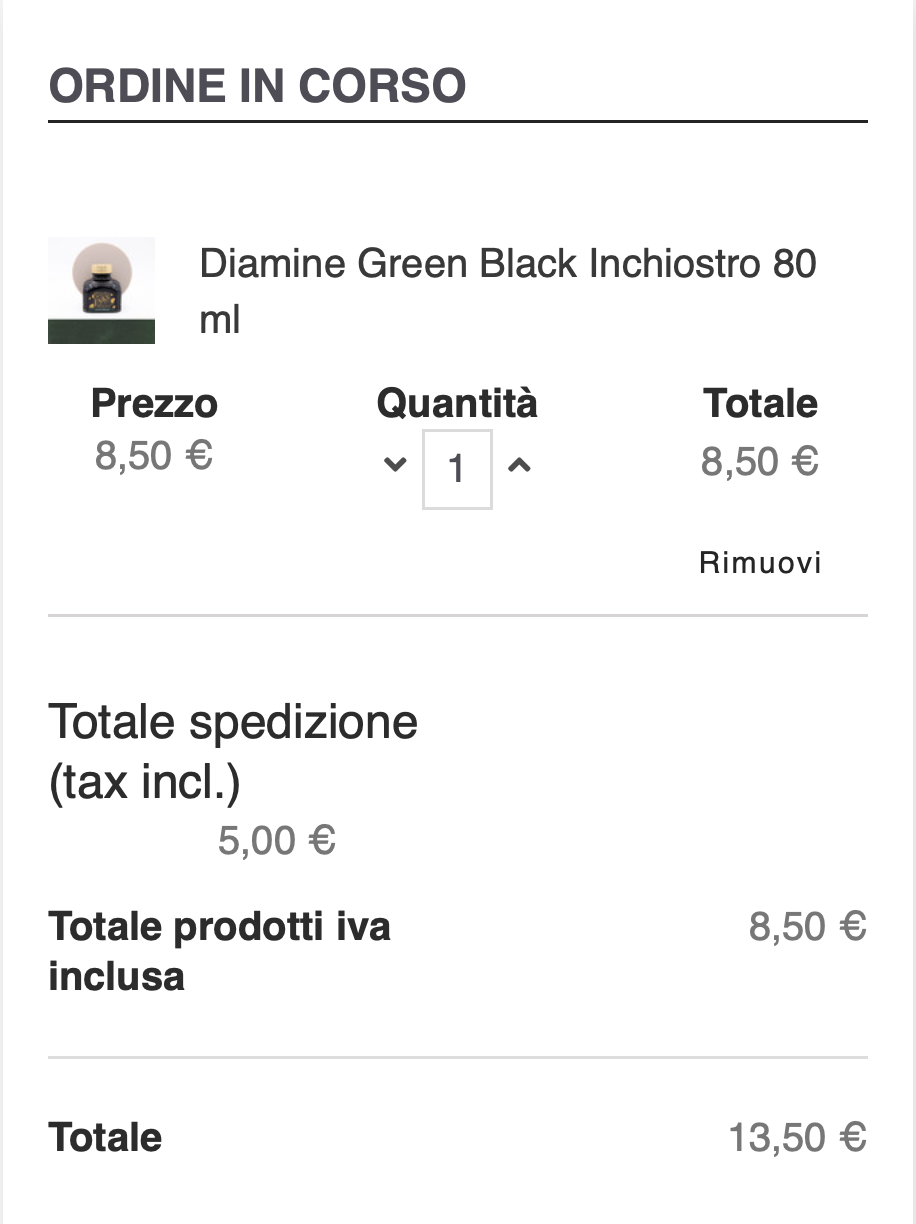Click the unit price under Prezzo
This screenshot has height=1224, width=916.
(x=154, y=456)
